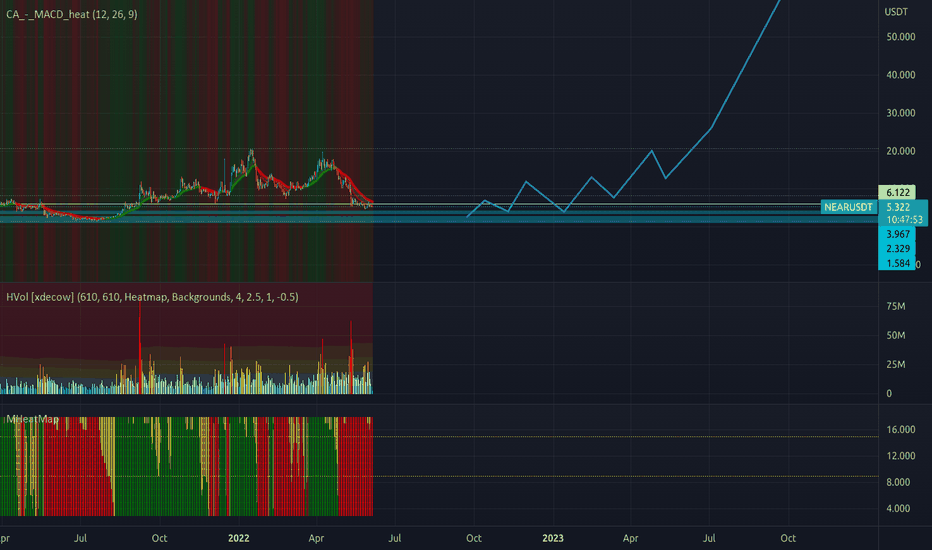Click the Oct label after 2023
This screenshot has width=932, height=550.
788,538
